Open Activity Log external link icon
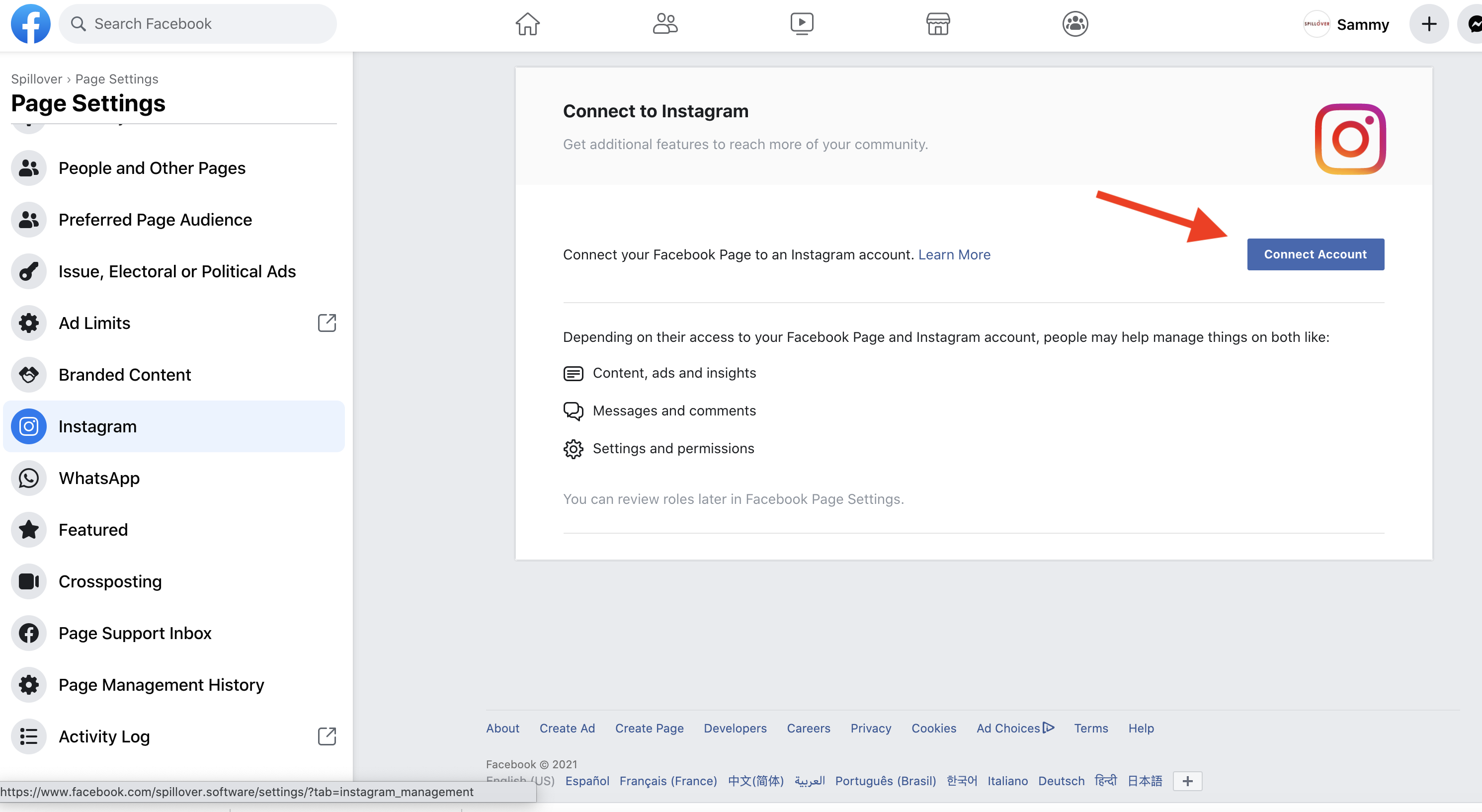This screenshot has width=1482, height=812. [x=327, y=736]
